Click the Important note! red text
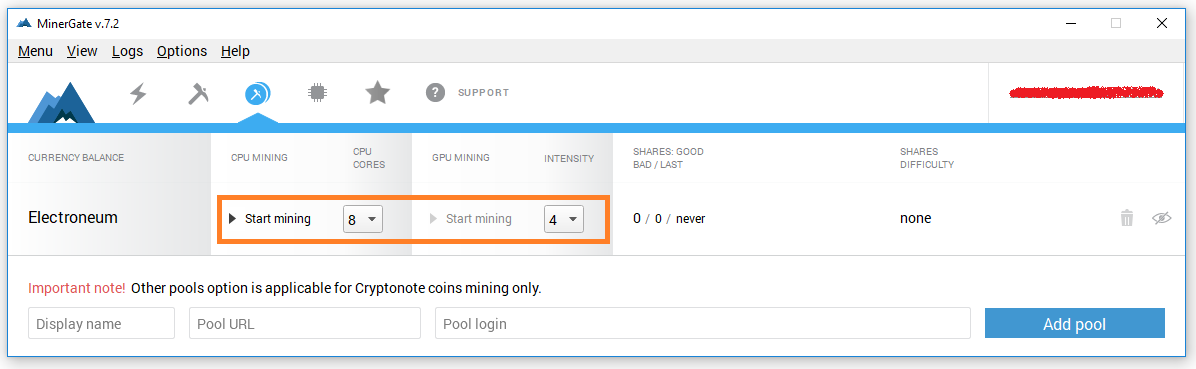Viewport: 1196px width, 369px height. (x=77, y=288)
